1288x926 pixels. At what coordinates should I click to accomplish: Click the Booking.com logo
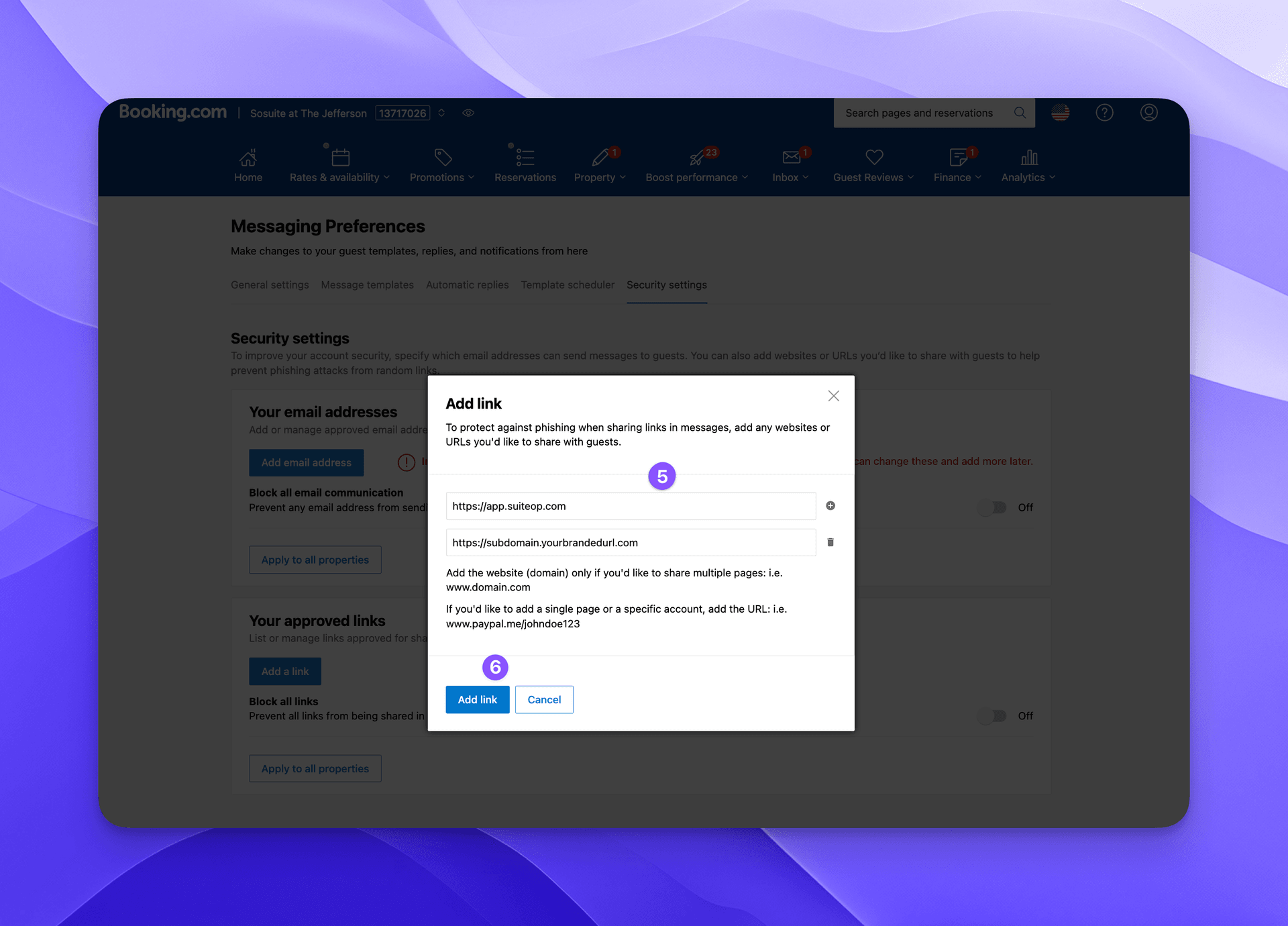coord(172,112)
